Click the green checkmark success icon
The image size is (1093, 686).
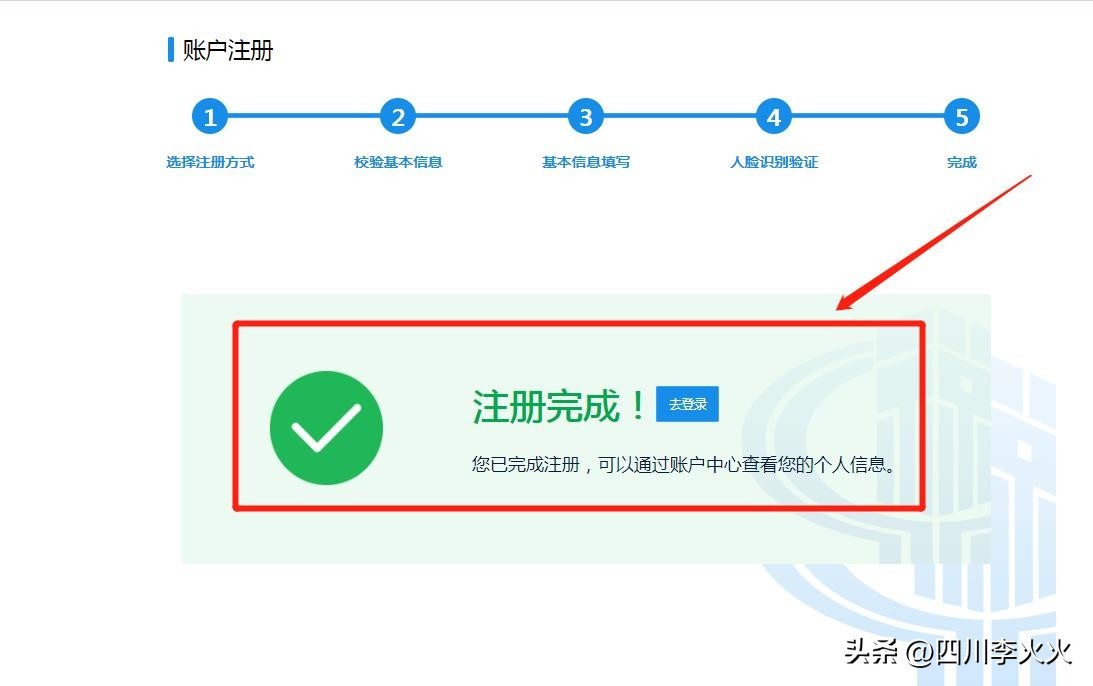coord(326,427)
